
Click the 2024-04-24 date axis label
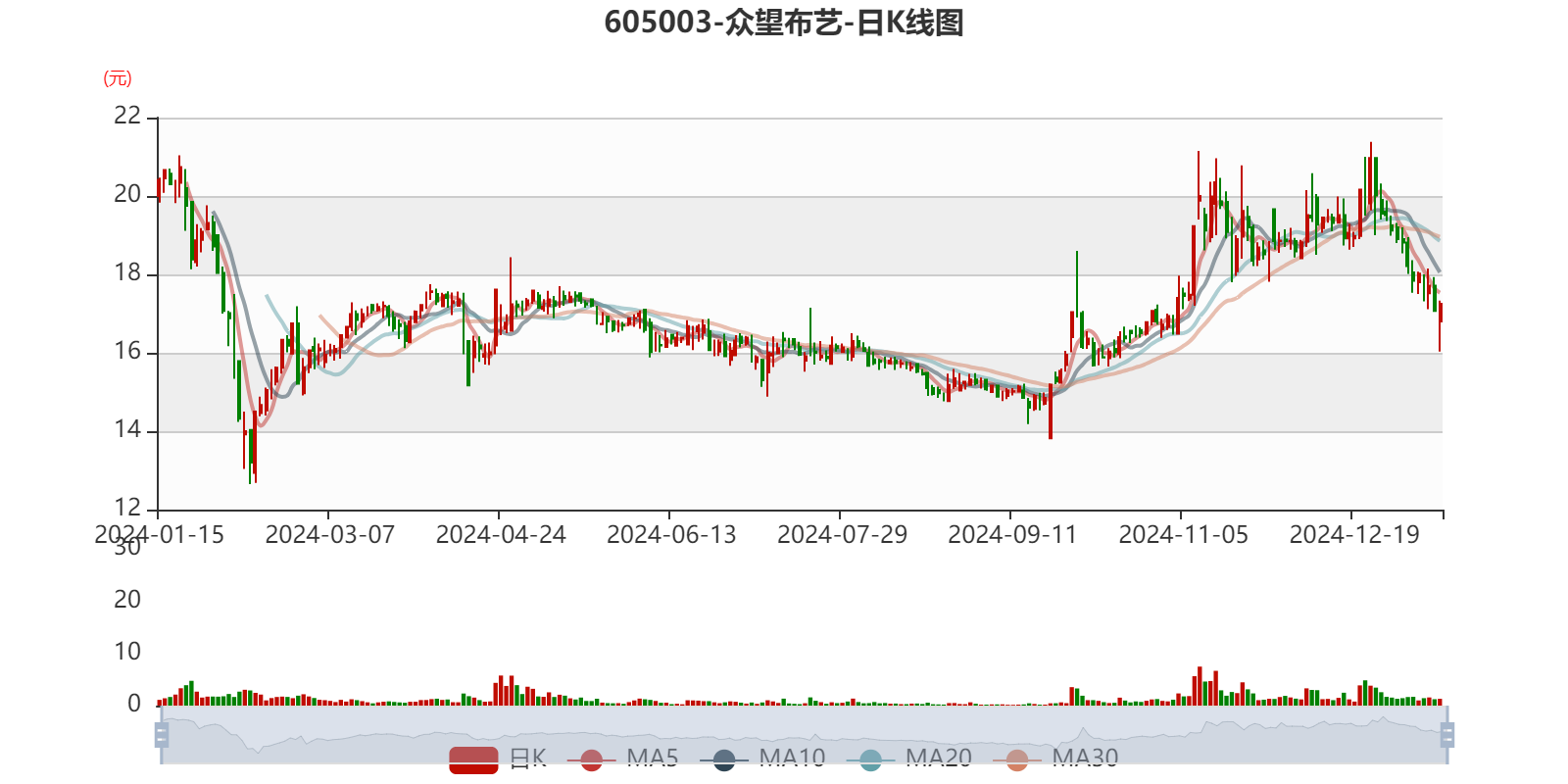[x=501, y=535]
